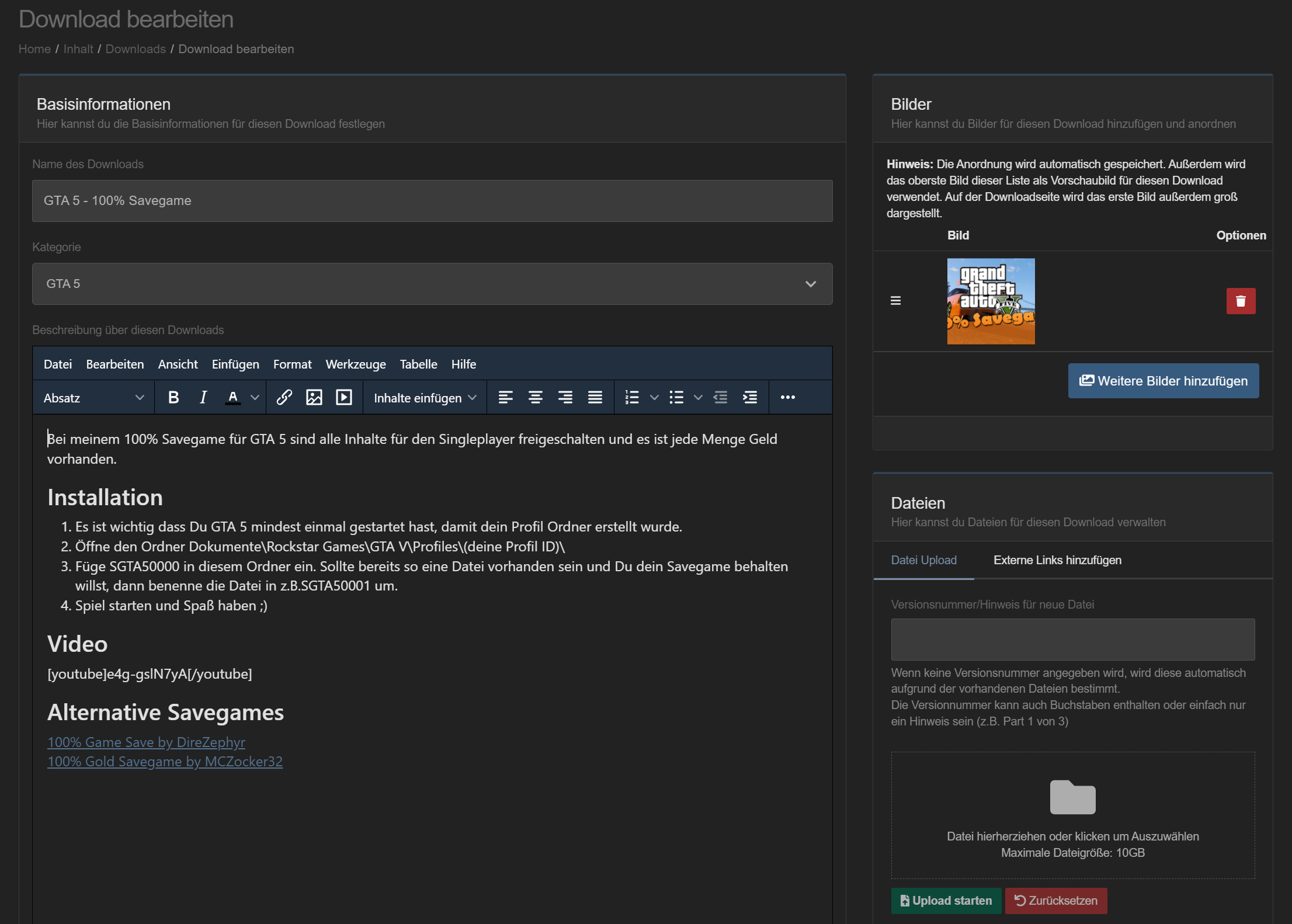
Task: Open the Werkzeuge menu
Action: pyautogui.click(x=356, y=364)
